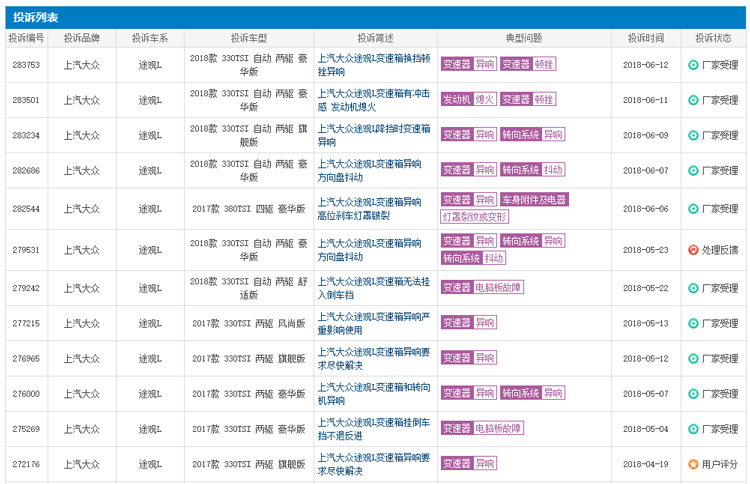Click model cell 2018款 330TSI 自动 两驱 舒适版

point(249,288)
